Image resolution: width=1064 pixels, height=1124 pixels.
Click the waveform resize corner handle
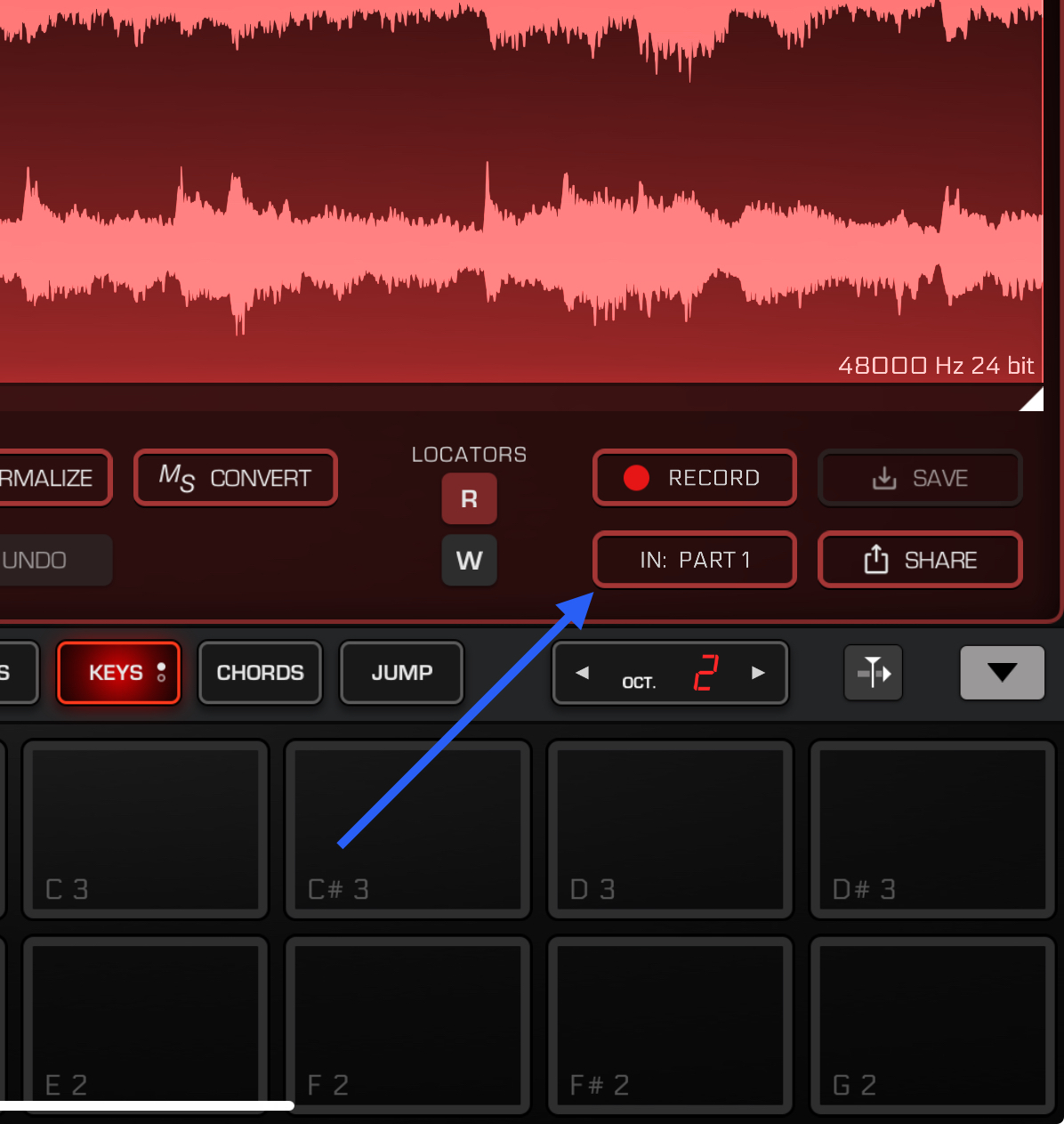point(1032,400)
